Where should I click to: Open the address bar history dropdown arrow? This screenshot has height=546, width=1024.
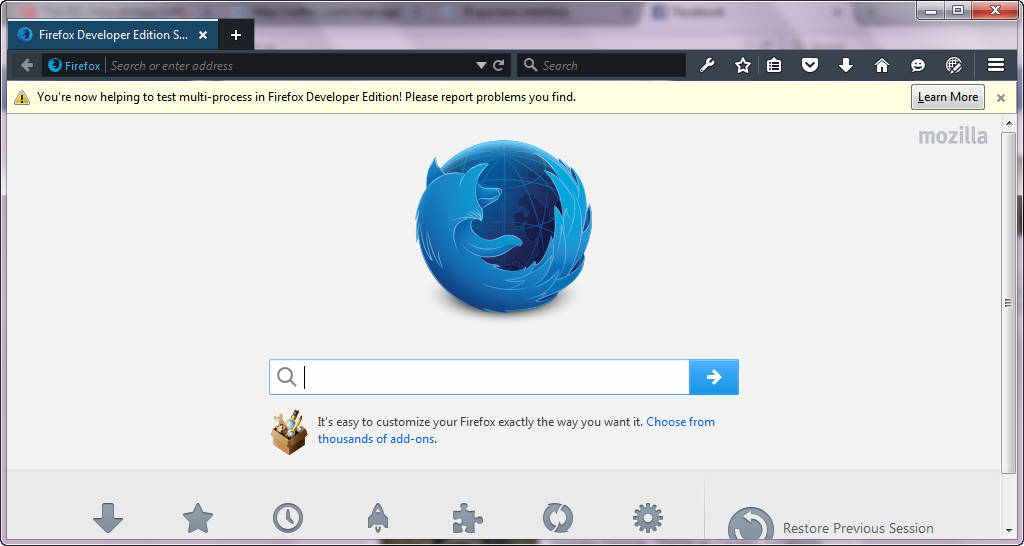coord(481,65)
